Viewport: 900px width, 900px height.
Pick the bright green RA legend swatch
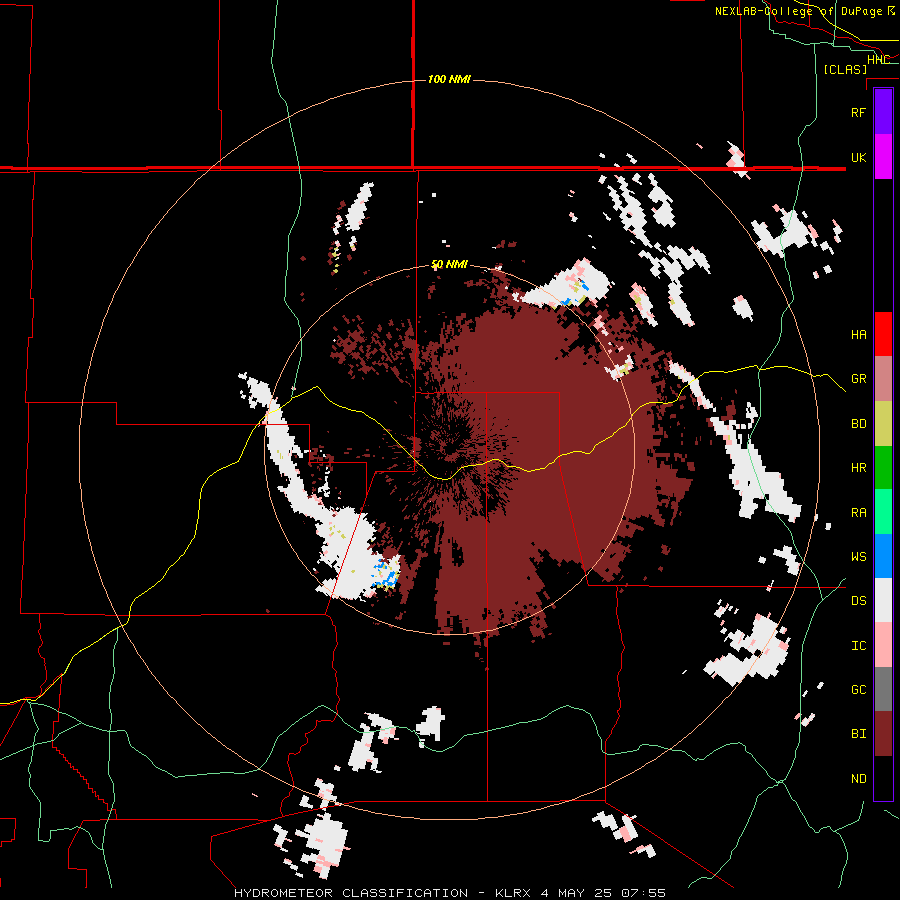pos(883,512)
